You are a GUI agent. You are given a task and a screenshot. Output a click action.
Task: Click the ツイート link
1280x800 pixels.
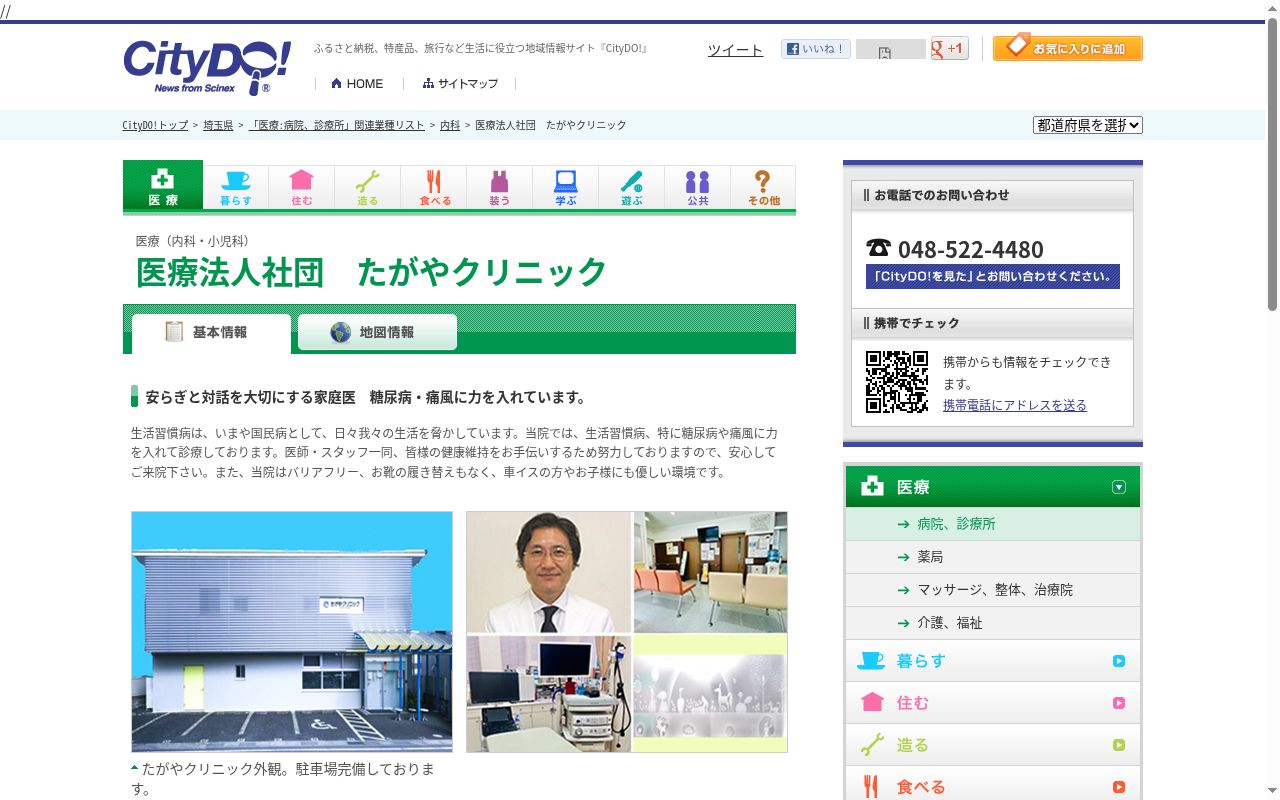[x=735, y=50]
